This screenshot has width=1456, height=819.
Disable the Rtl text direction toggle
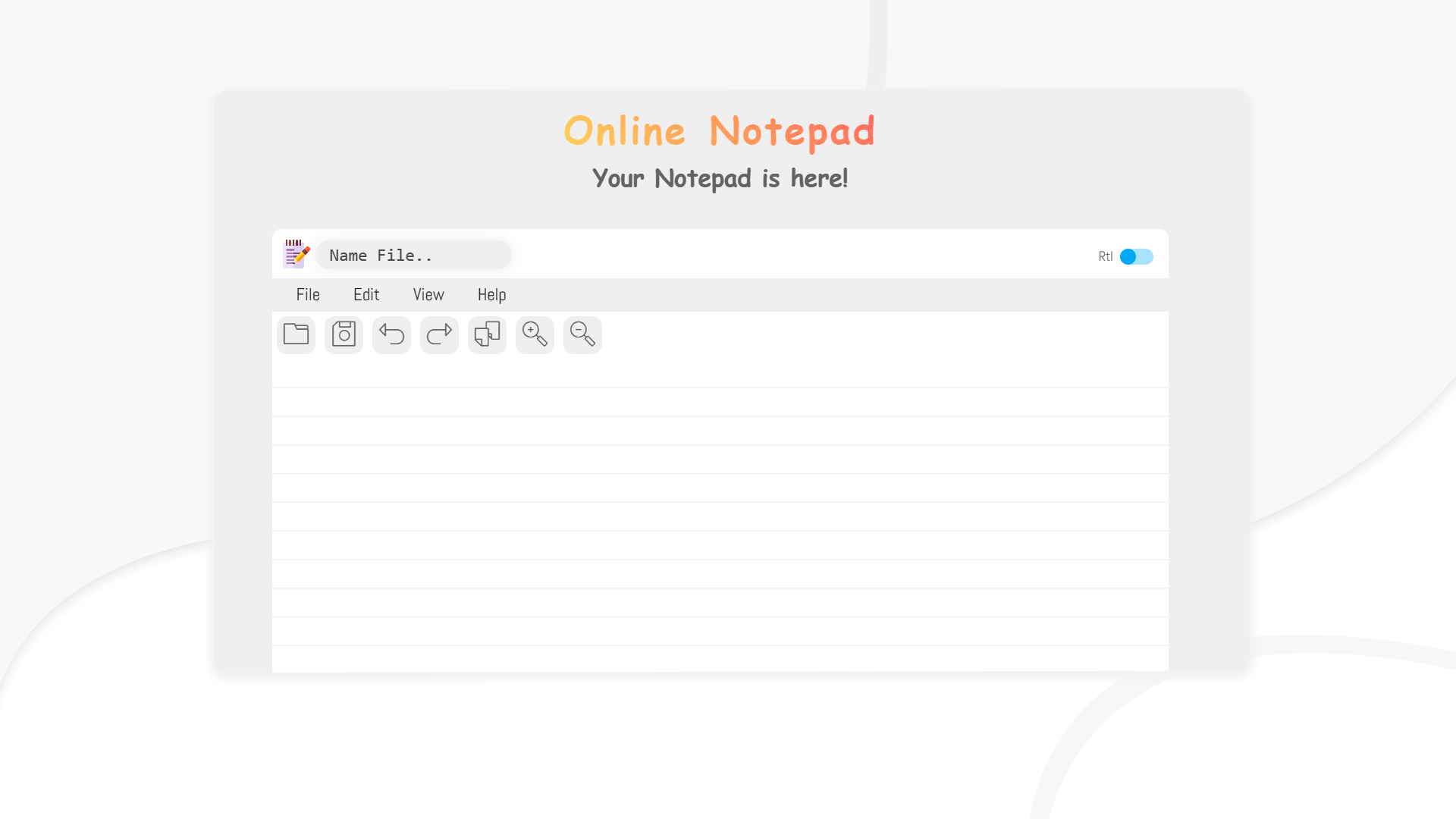(x=1137, y=257)
